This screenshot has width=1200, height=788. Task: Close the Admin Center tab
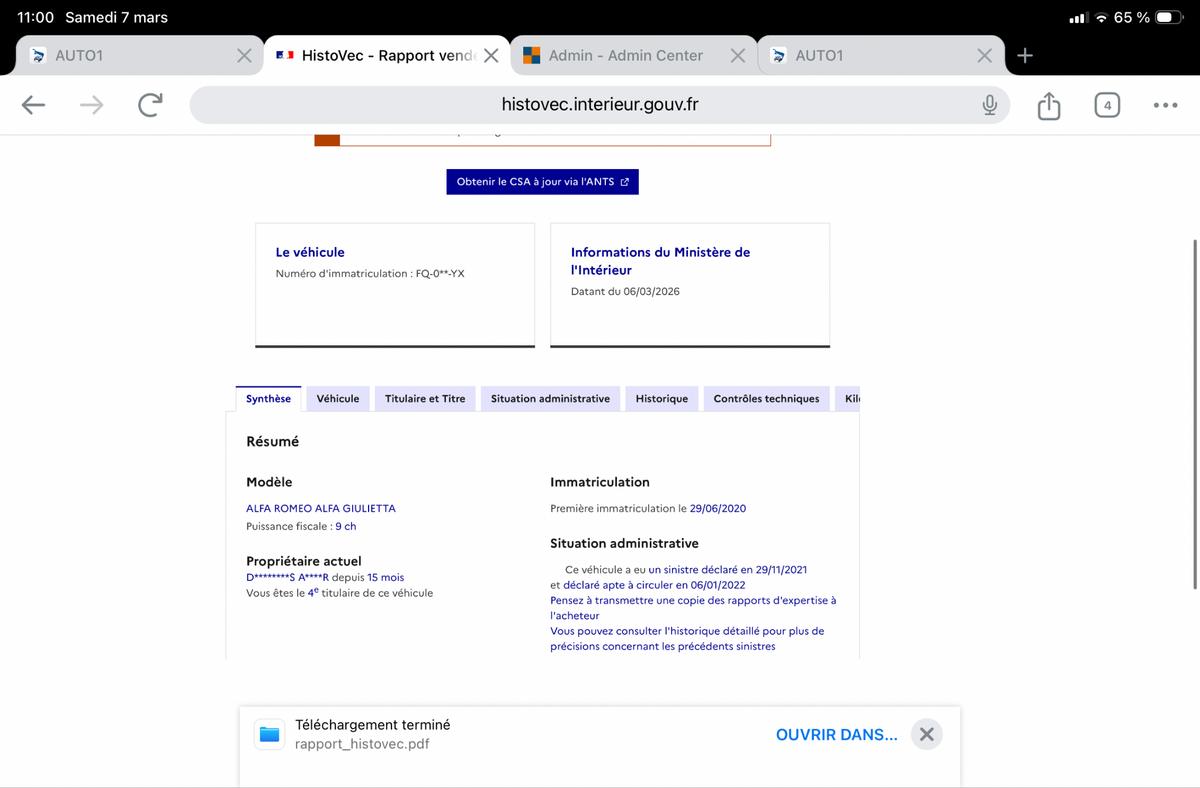click(x=737, y=56)
